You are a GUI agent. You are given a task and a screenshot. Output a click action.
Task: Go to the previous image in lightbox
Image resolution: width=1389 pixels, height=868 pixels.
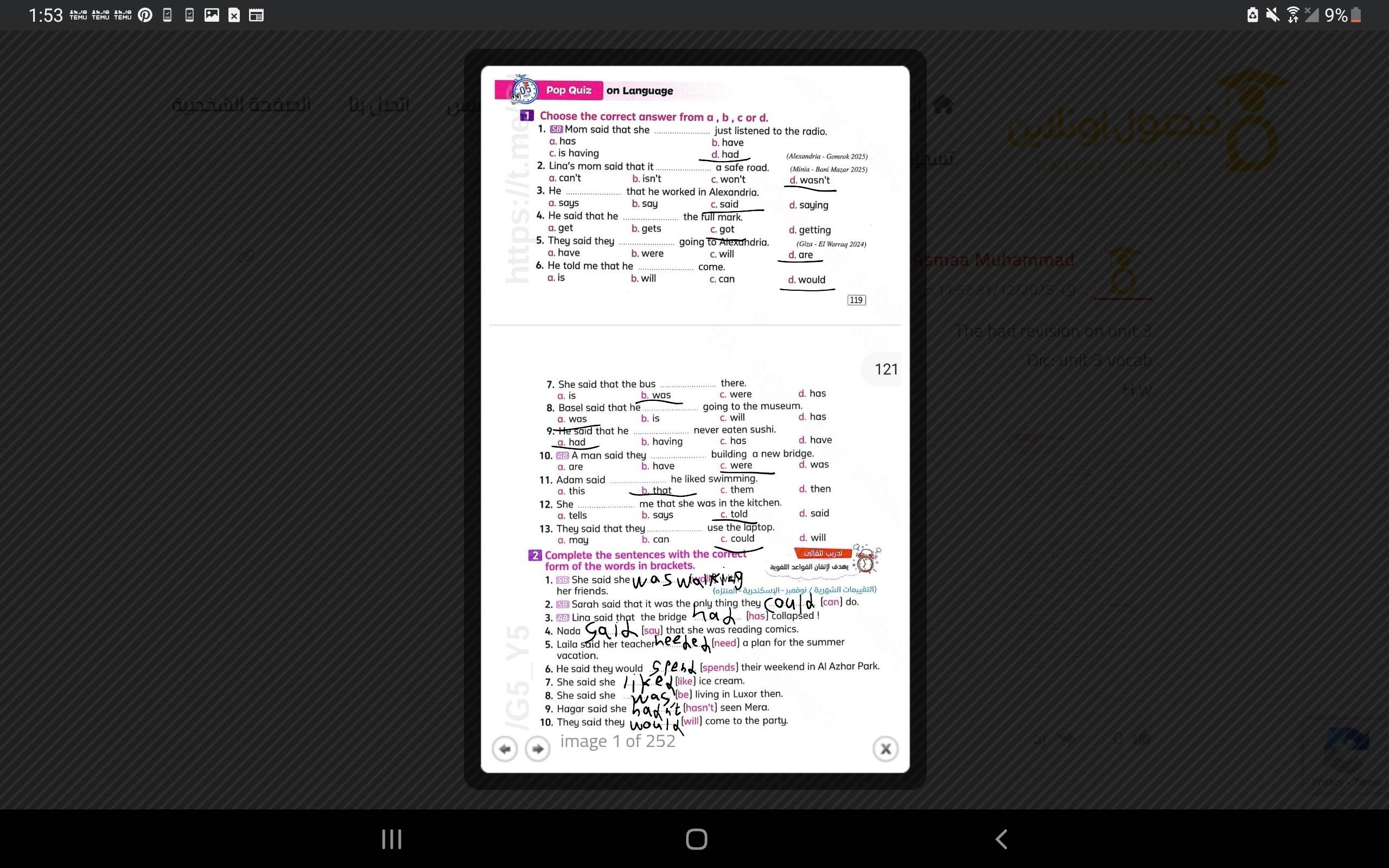[505, 749]
